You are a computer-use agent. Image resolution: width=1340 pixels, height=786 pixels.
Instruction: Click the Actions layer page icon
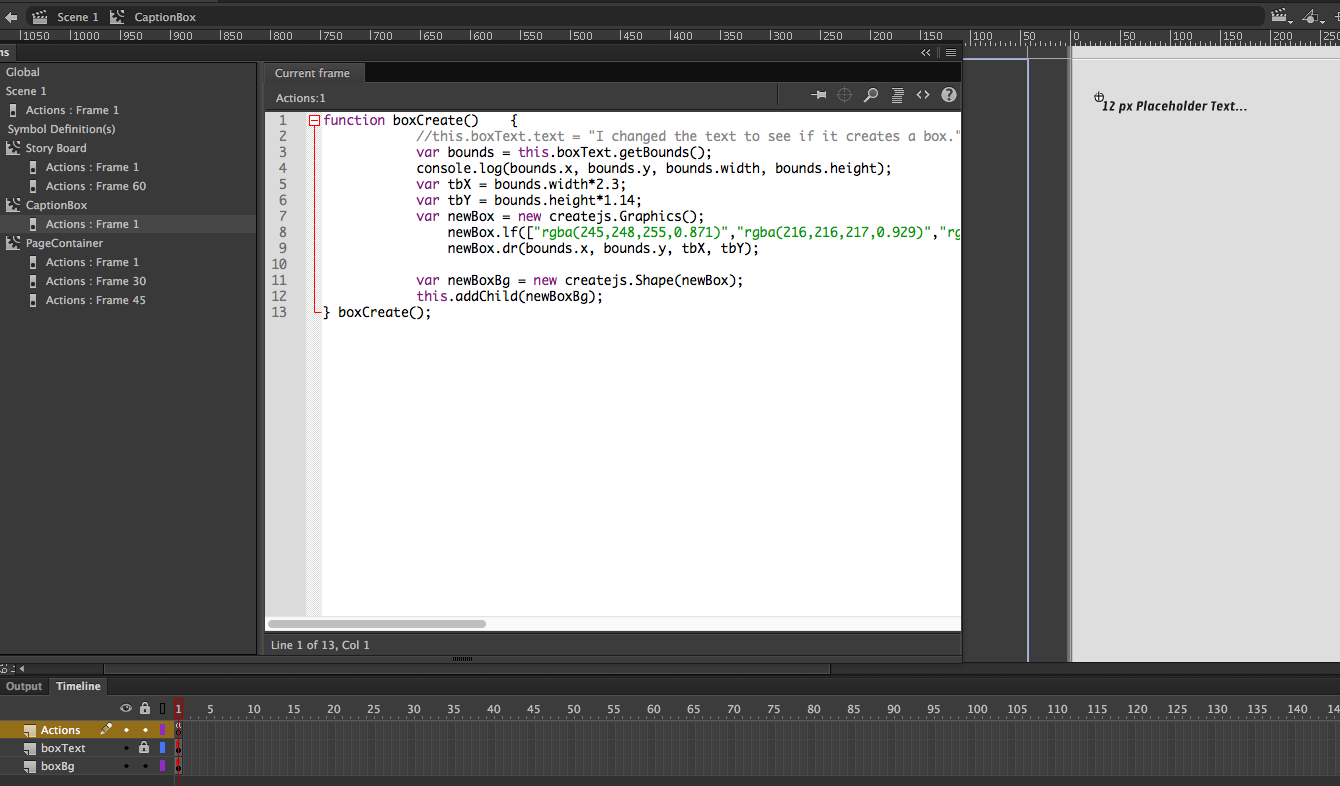click(x=29, y=731)
